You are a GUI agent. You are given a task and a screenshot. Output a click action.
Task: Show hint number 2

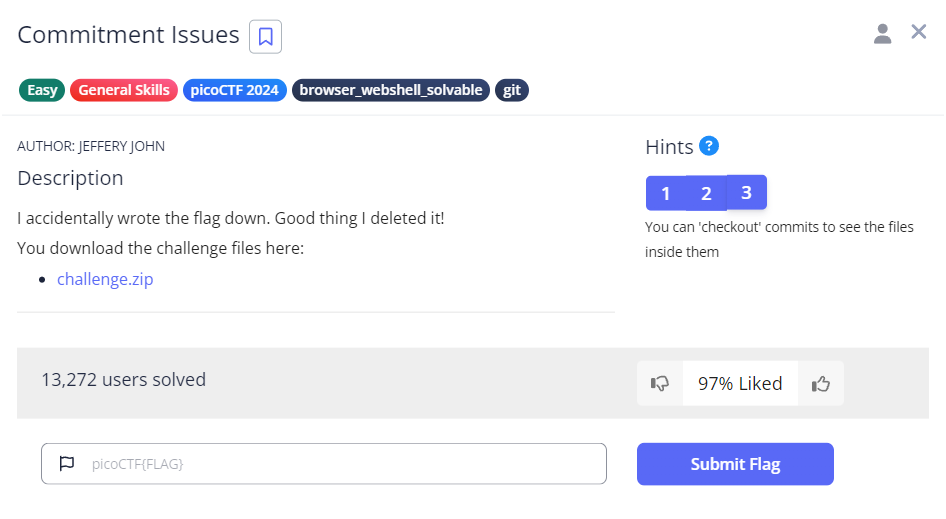pyautogui.click(x=706, y=193)
